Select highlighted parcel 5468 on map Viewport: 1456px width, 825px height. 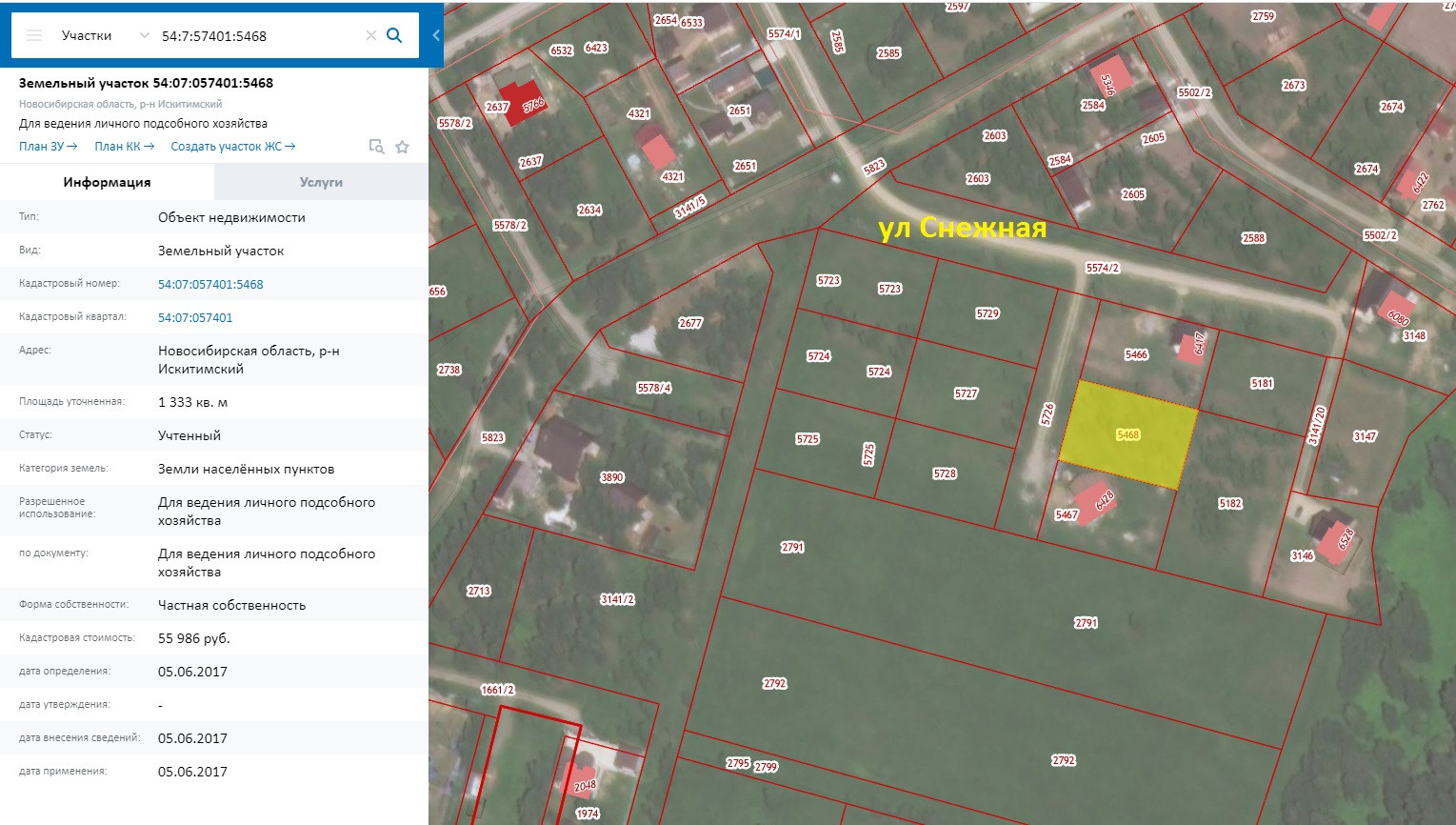point(1128,434)
